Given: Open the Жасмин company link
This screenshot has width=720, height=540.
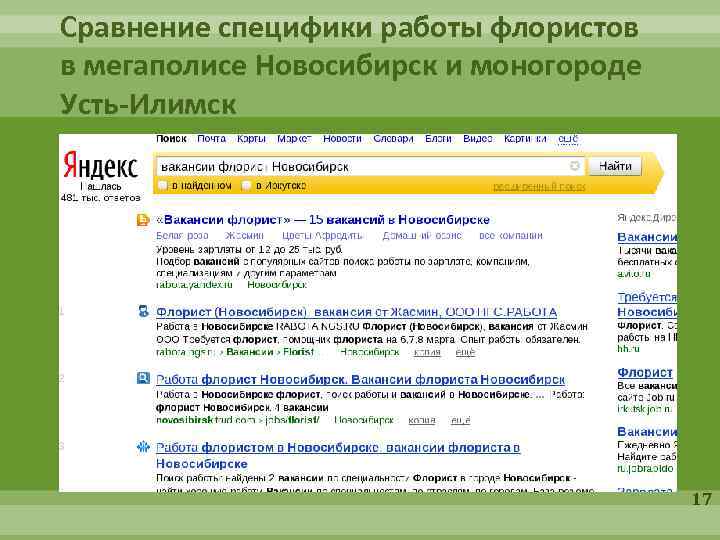Looking at the screenshot, I should [x=244, y=236].
